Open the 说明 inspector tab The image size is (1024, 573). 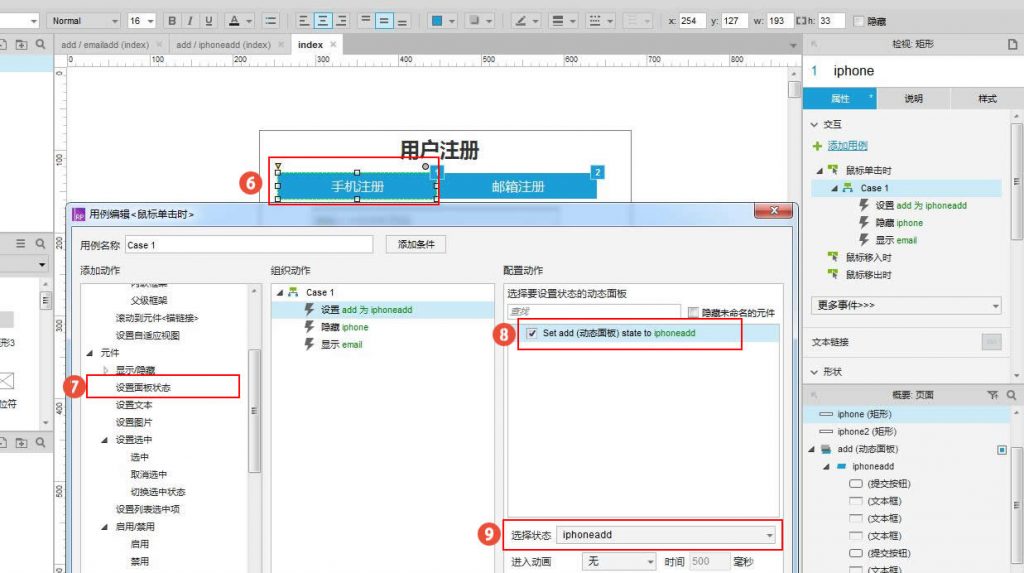point(914,99)
